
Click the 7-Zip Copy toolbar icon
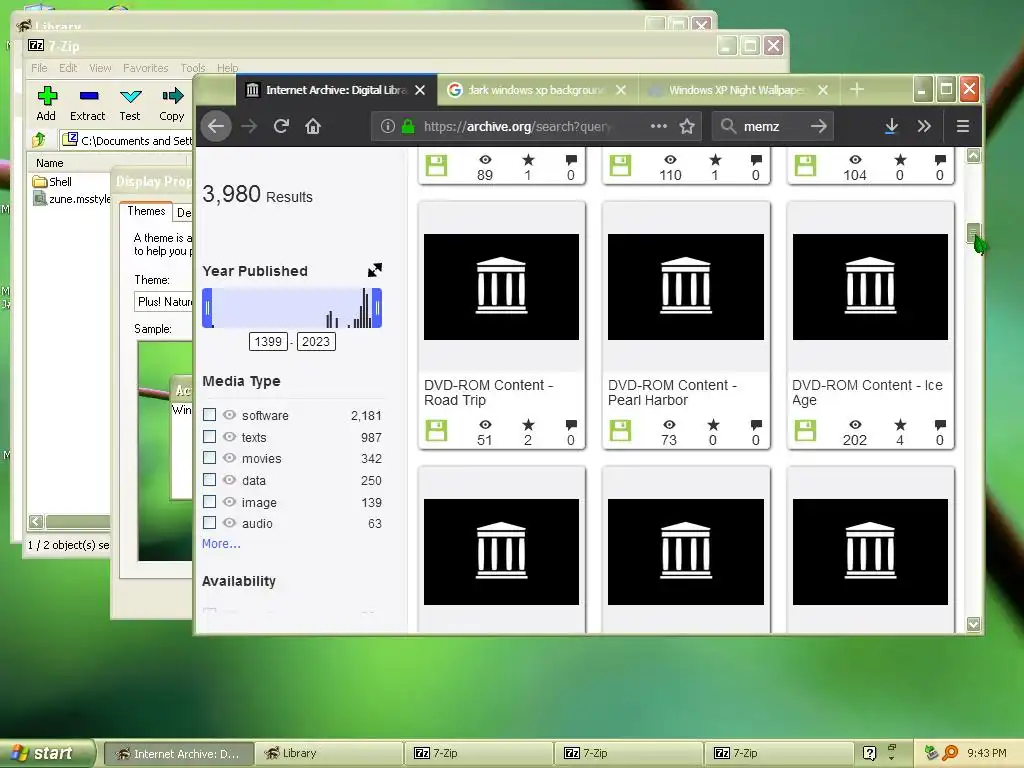tap(172, 96)
